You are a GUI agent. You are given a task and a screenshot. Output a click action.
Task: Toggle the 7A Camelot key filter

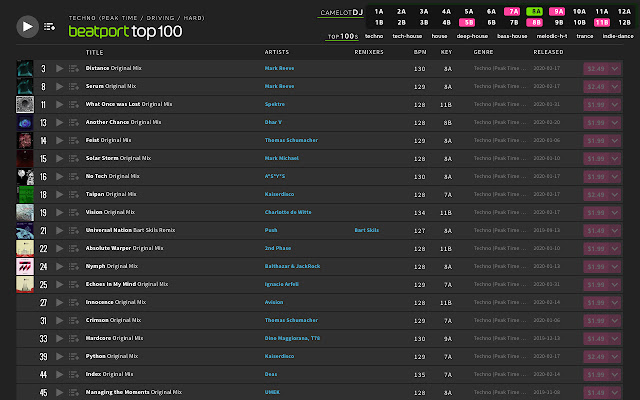click(512, 11)
